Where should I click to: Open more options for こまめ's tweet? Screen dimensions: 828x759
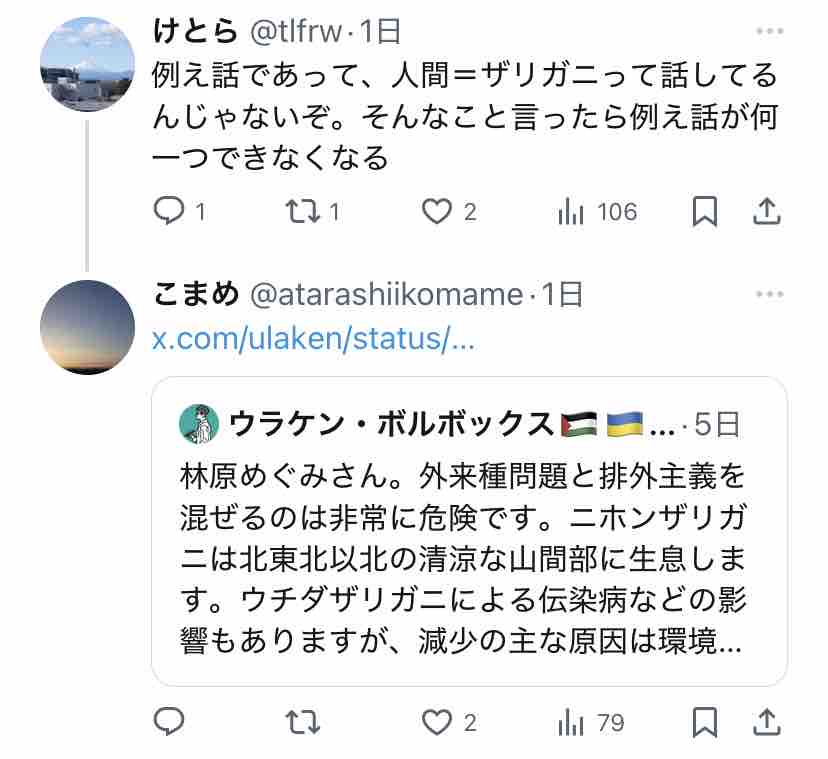(769, 294)
